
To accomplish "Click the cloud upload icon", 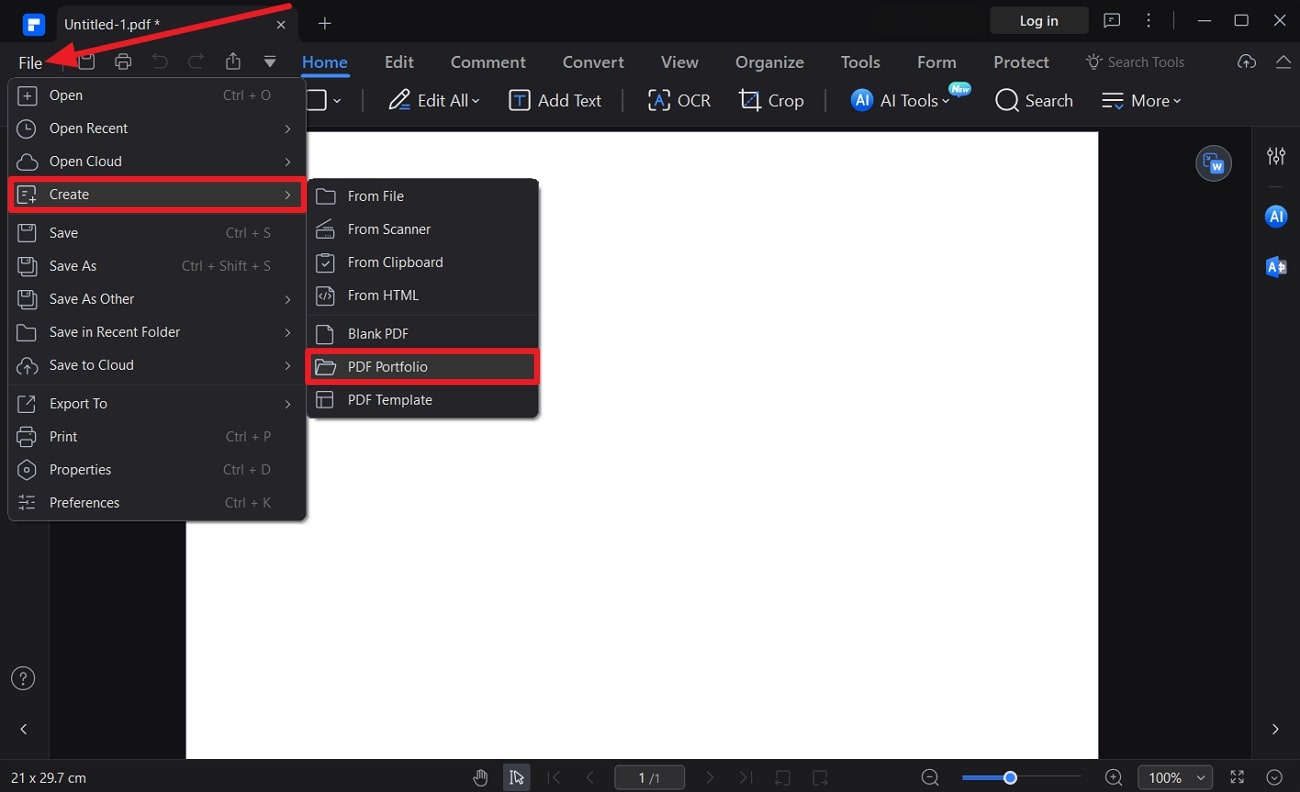I will pos(1247,62).
